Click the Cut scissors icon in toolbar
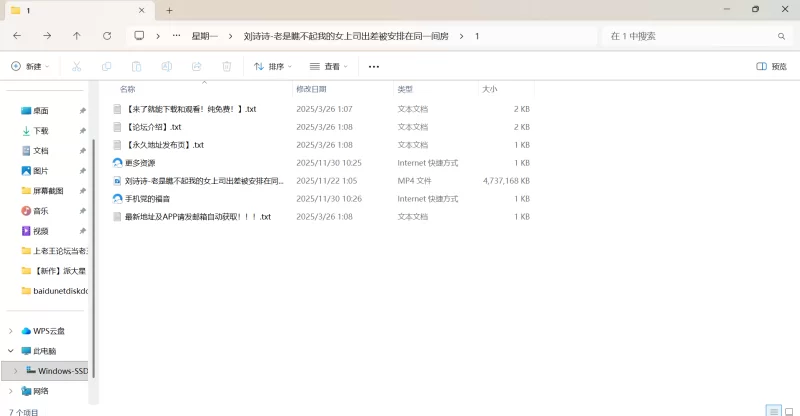The image size is (800, 416). point(76,67)
